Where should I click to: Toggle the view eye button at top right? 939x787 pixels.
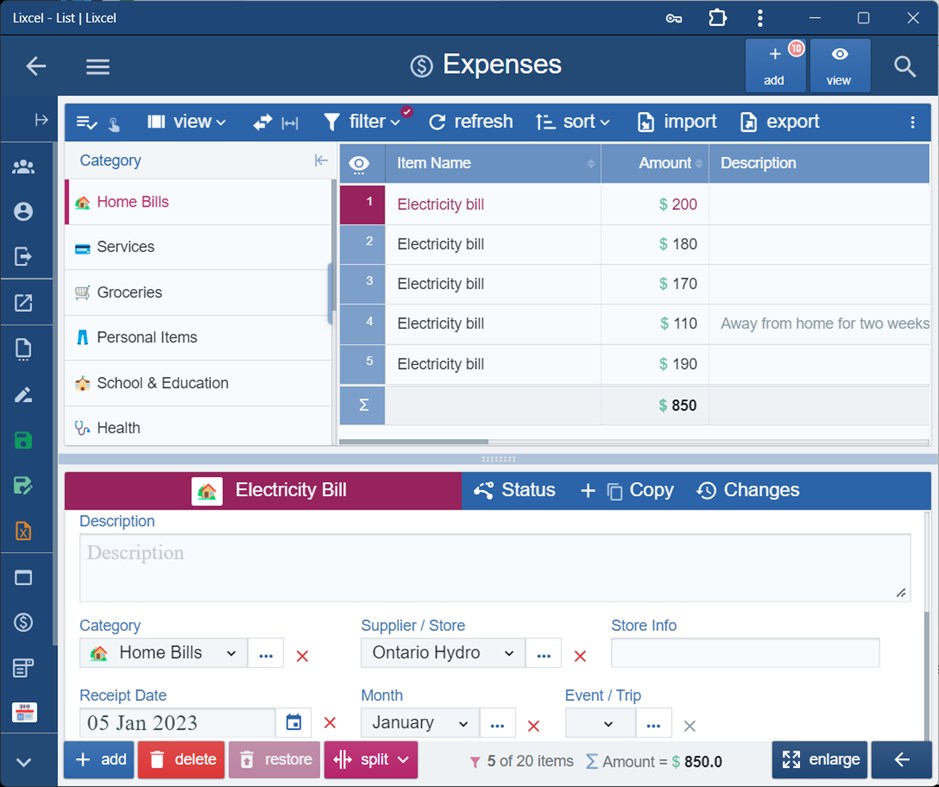pyautogui.click(x=839, y=66)
